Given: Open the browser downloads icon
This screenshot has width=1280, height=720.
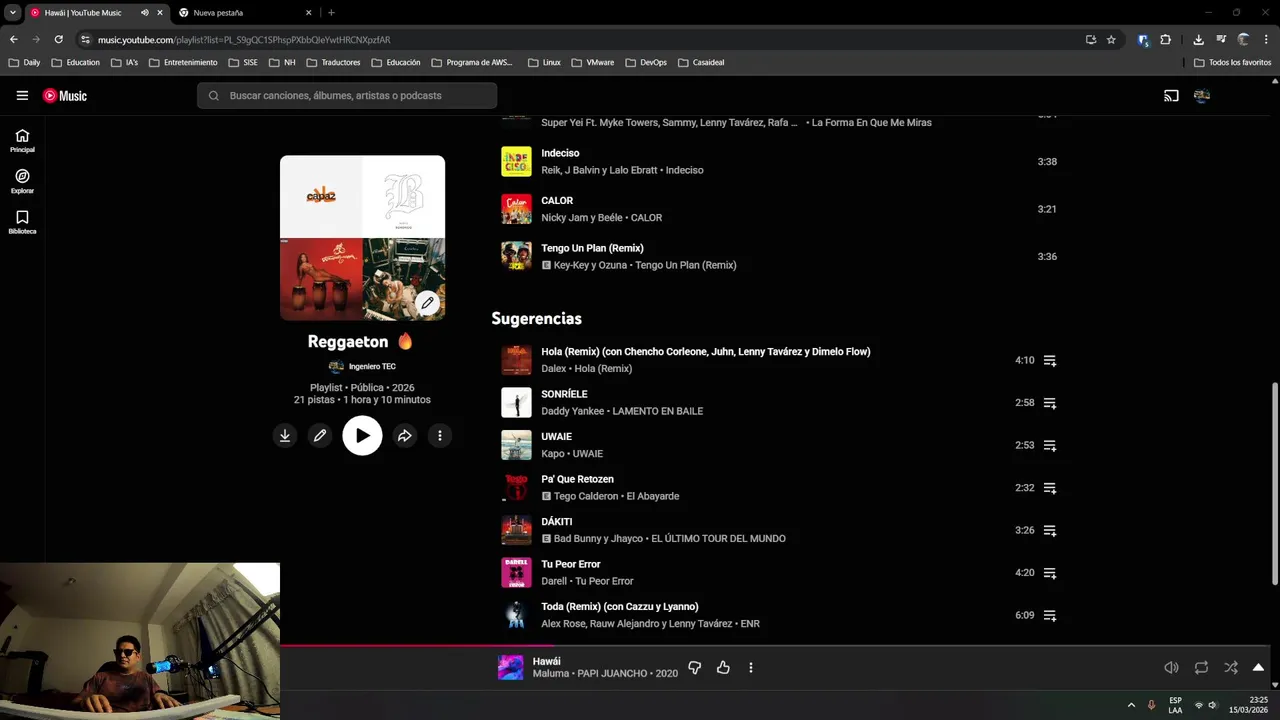Looking at the screenshot, I should pos(1198,39).
